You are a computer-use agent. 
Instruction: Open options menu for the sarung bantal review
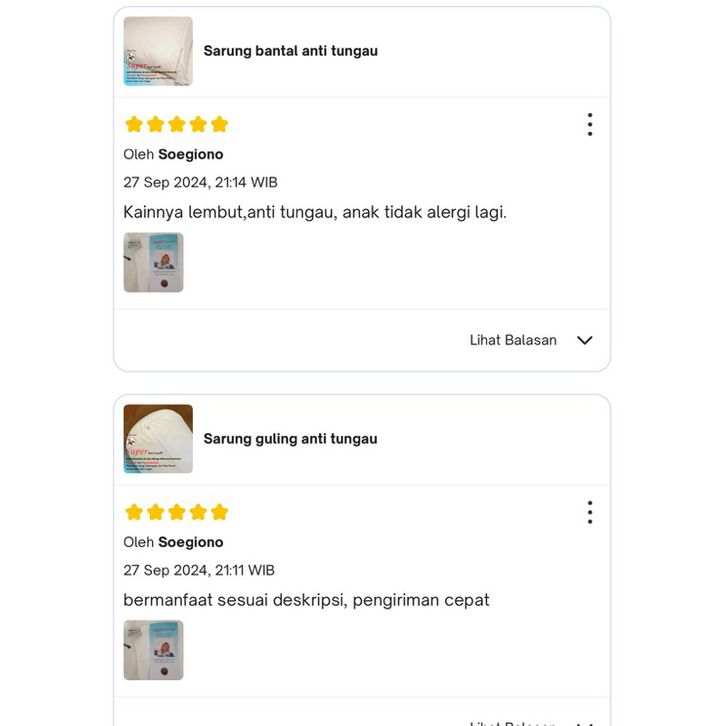pos(589,125)
